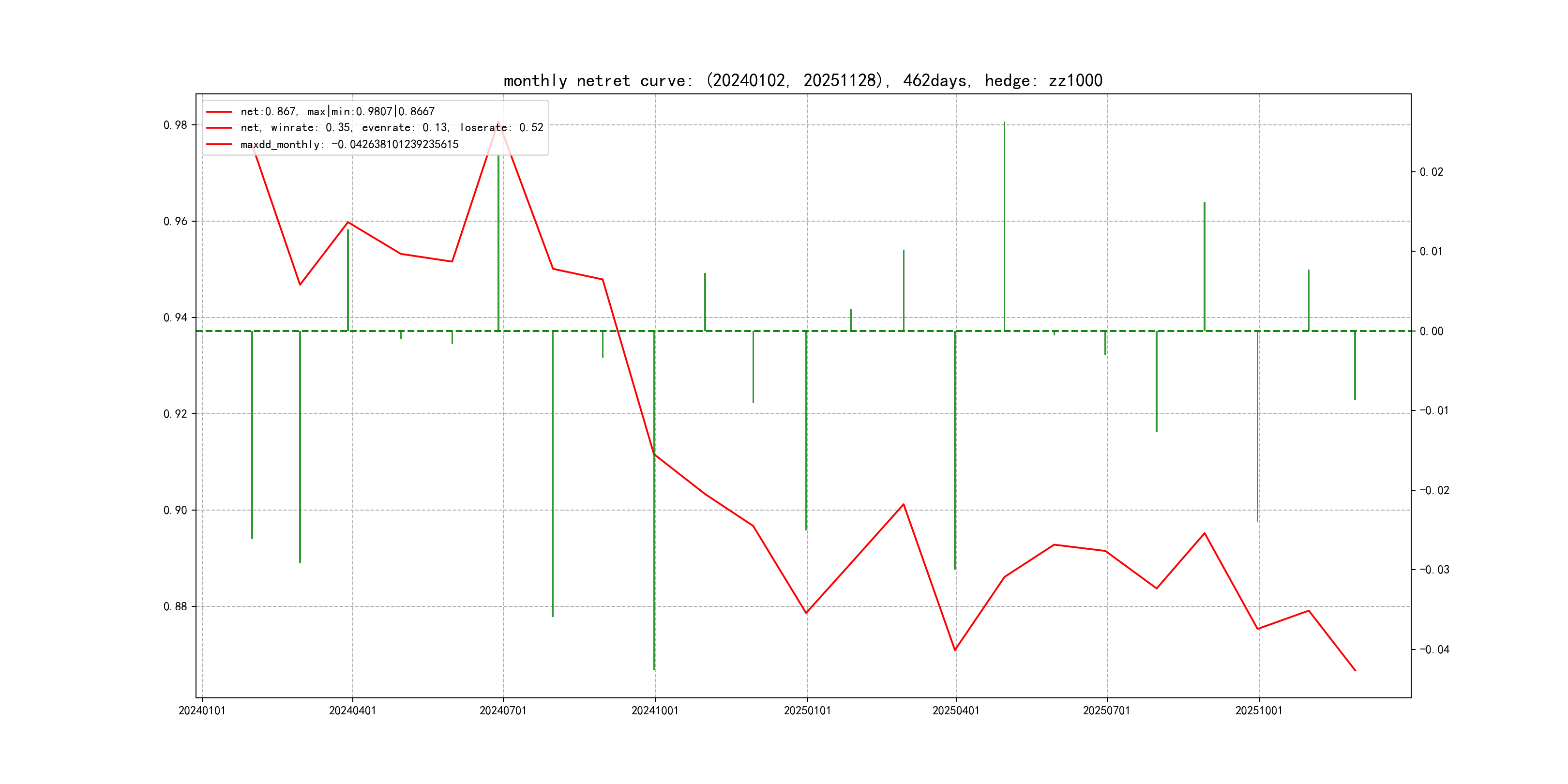Click the 20250101 x-axis tick label

(x=807, y=710)
